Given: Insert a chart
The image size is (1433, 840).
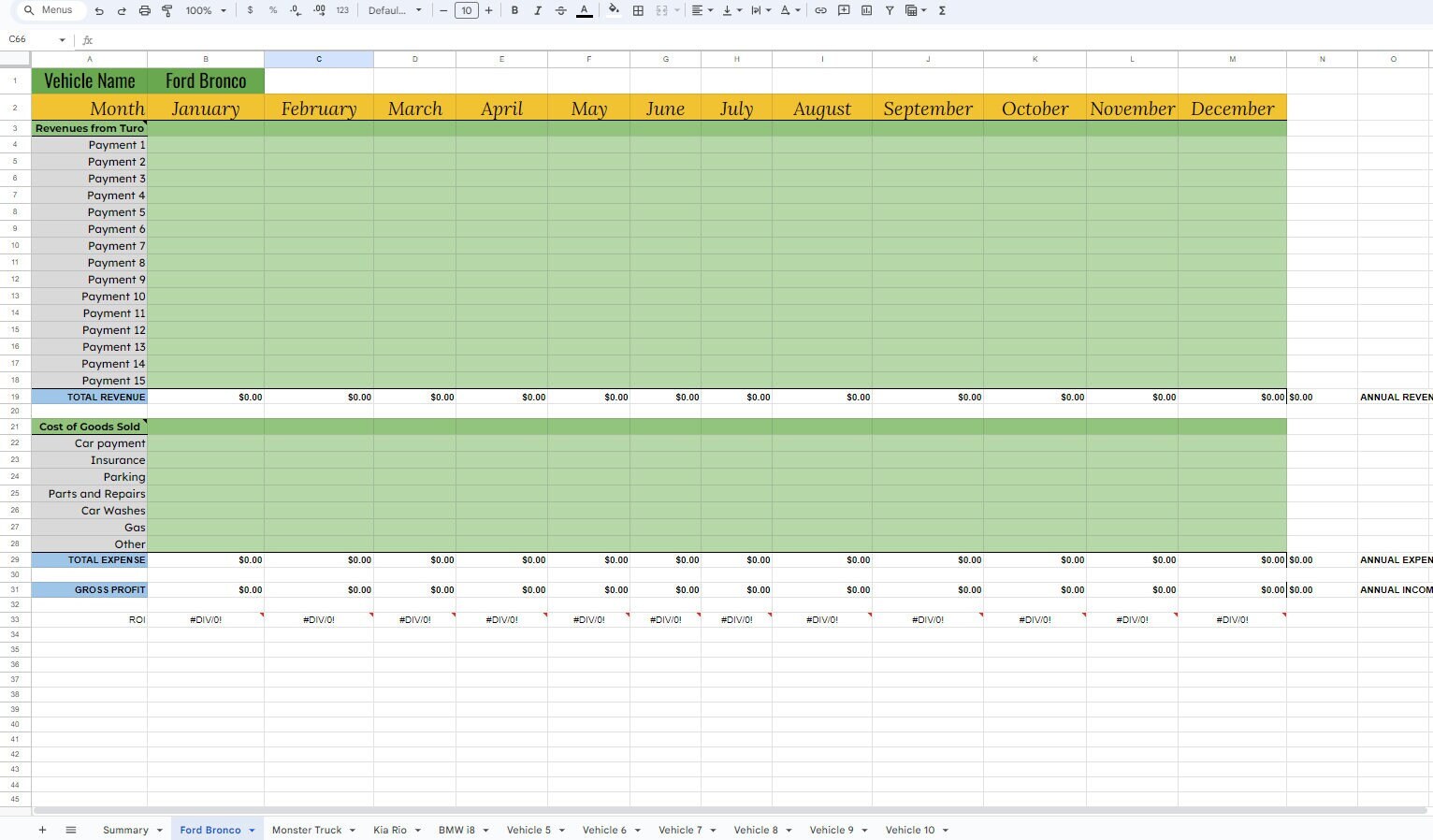Looking at the screenshot, I should tap(865, 10).
